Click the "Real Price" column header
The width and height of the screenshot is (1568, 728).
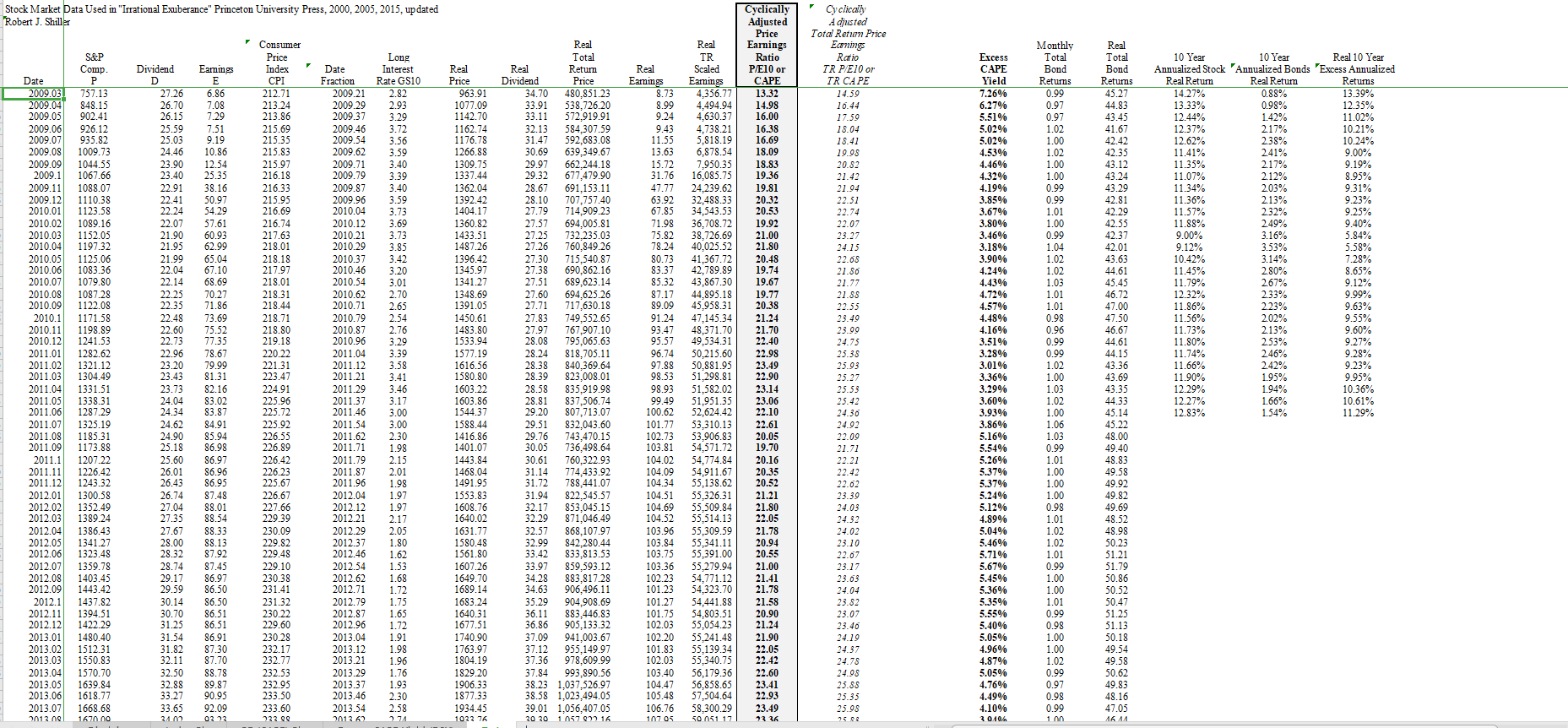tap(458, 75)
